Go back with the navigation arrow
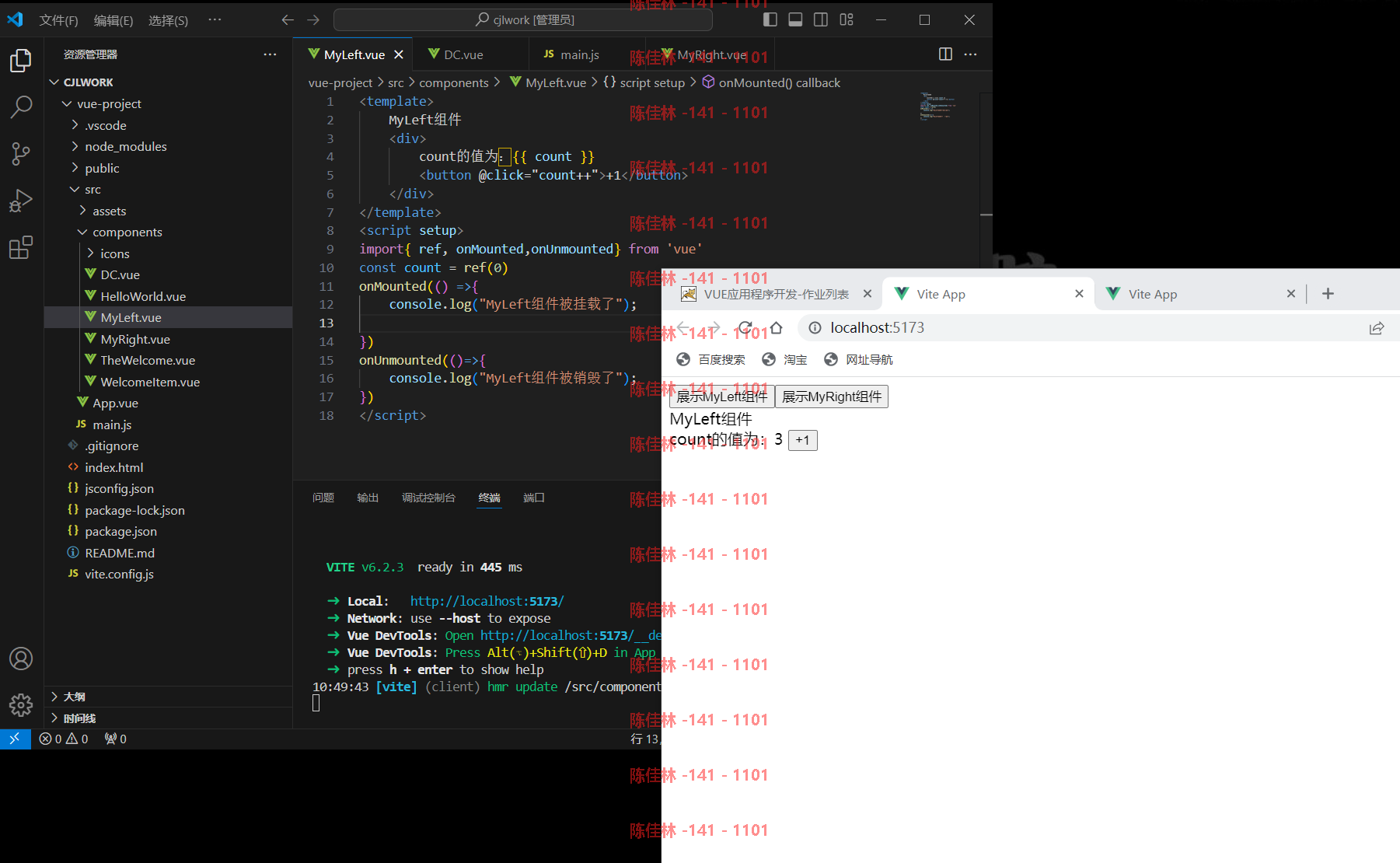 point(288,19)
